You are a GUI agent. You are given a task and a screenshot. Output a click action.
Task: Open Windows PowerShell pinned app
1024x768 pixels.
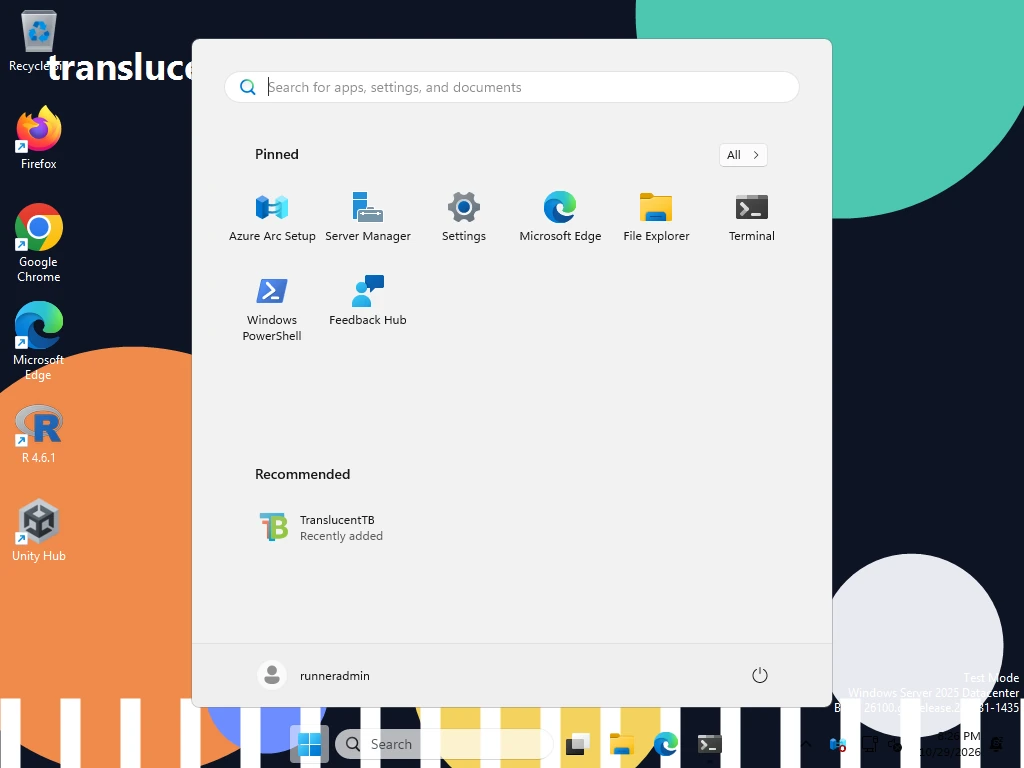tap(272, 308)
